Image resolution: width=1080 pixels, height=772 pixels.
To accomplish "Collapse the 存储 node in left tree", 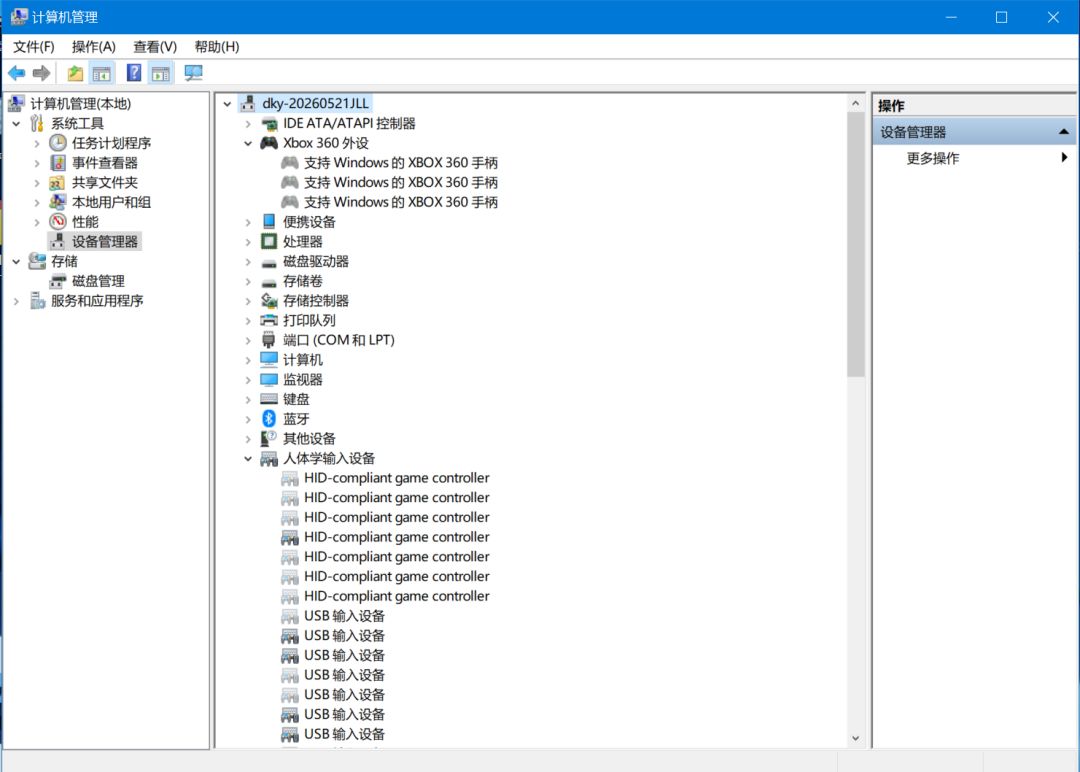I will 17,262.
